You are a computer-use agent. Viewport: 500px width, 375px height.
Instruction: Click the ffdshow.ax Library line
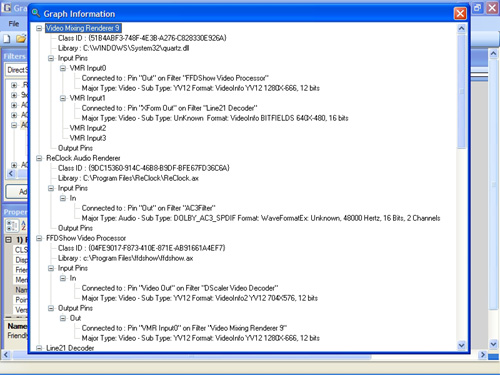click(125, 258)
